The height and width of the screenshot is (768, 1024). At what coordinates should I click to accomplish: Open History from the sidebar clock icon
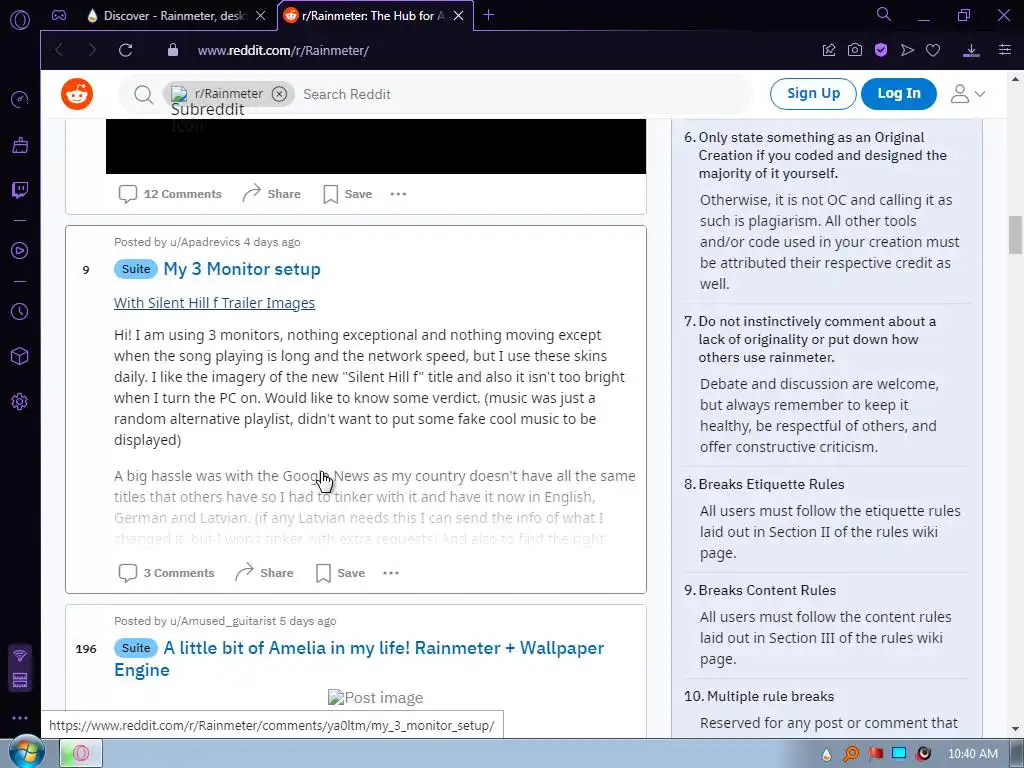tap(20, 312)
